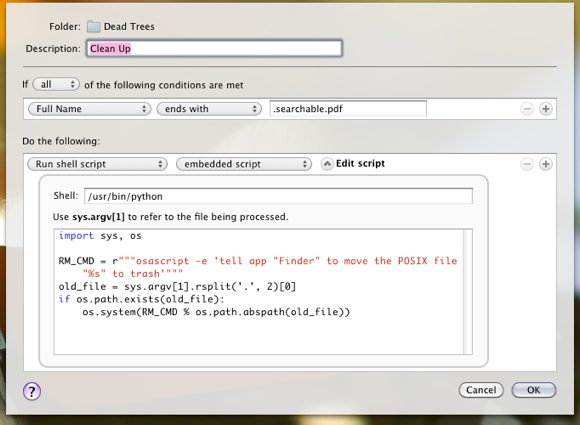The width and height of the screenshot is (580, 425).
Task: Open the Run shell script action dropdown
Action: click(x=97, y=164)
